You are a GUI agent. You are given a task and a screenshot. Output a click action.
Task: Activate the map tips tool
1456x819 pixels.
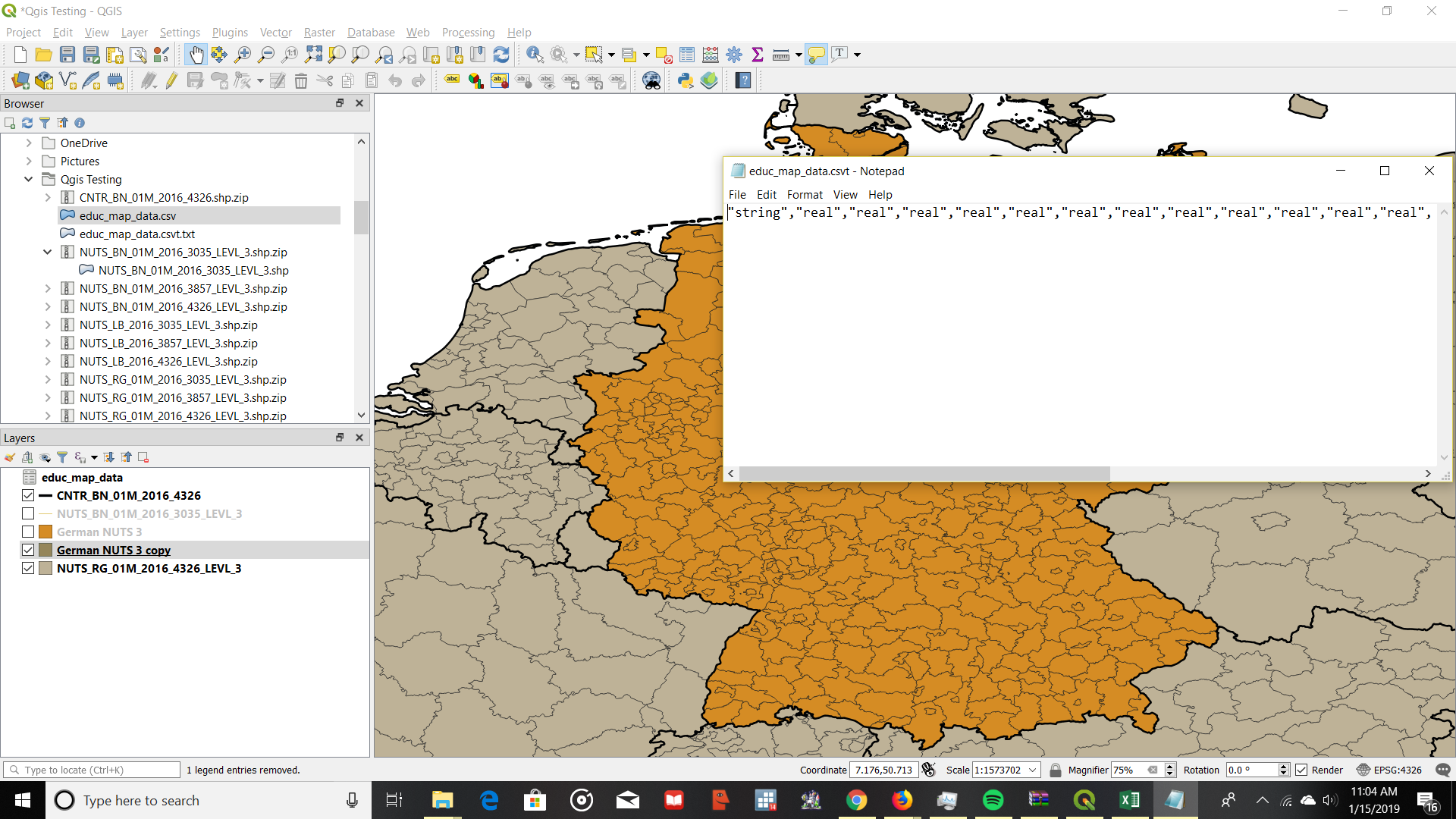pos(816,55)
